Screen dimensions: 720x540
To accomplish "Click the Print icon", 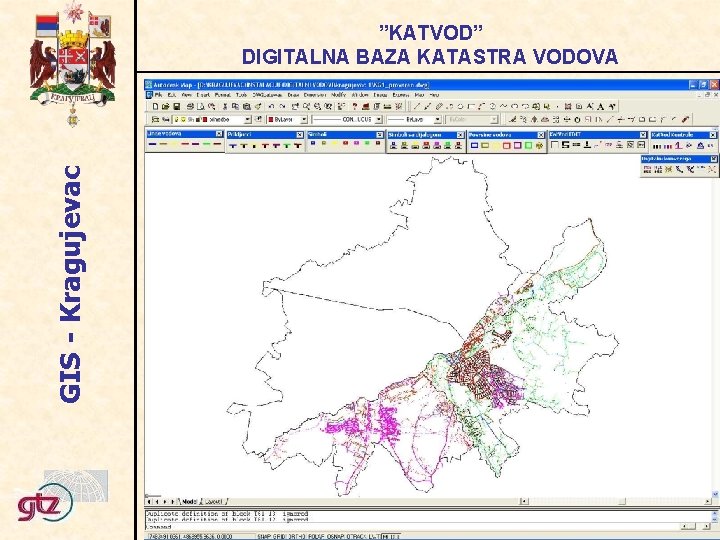I will point(190,107).
